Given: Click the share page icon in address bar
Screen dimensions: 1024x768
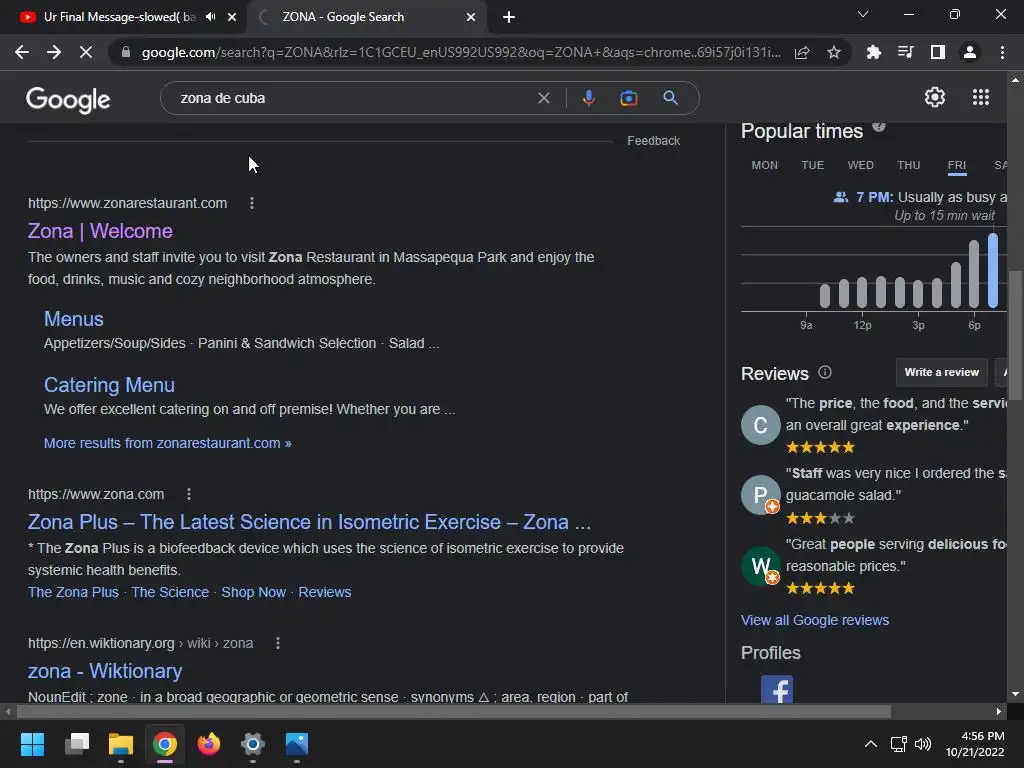Looking at the screenshot, I should (802, 52).
